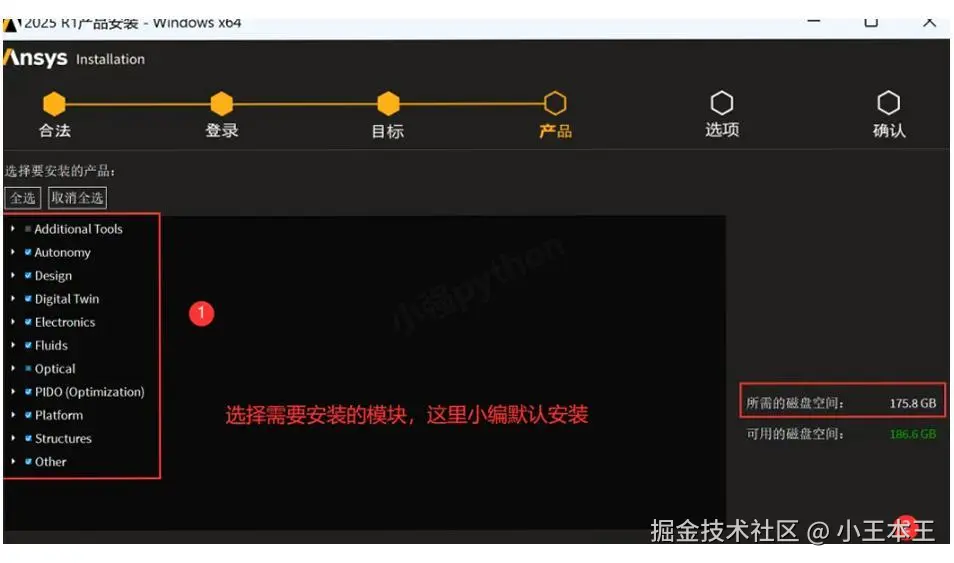This screenshot has height=563, width=954.
Task: Uncheck the Fluids checkbox
Action: point(28,345)
